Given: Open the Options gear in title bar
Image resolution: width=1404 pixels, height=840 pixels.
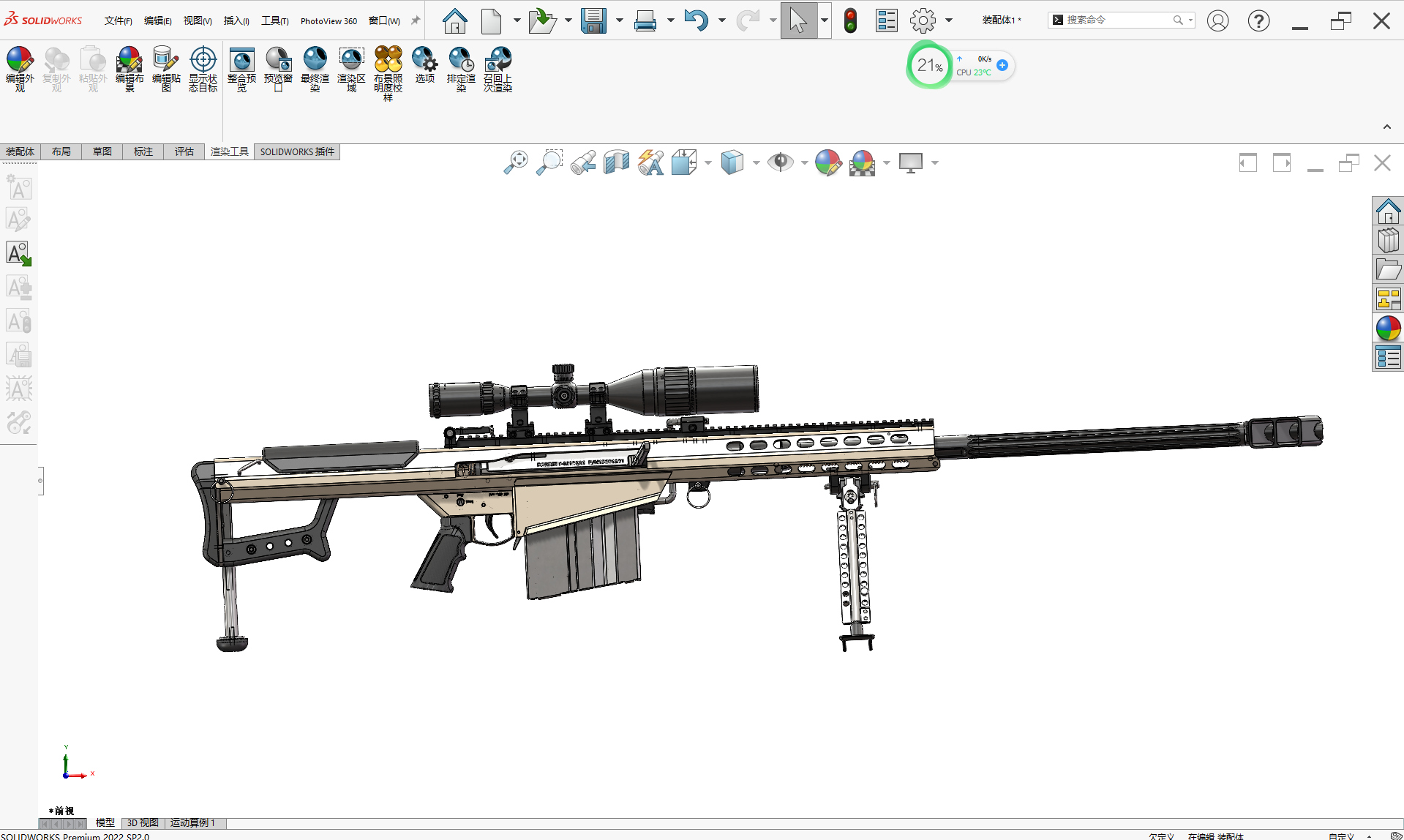Looking at the screenshot, I should 923,20.
